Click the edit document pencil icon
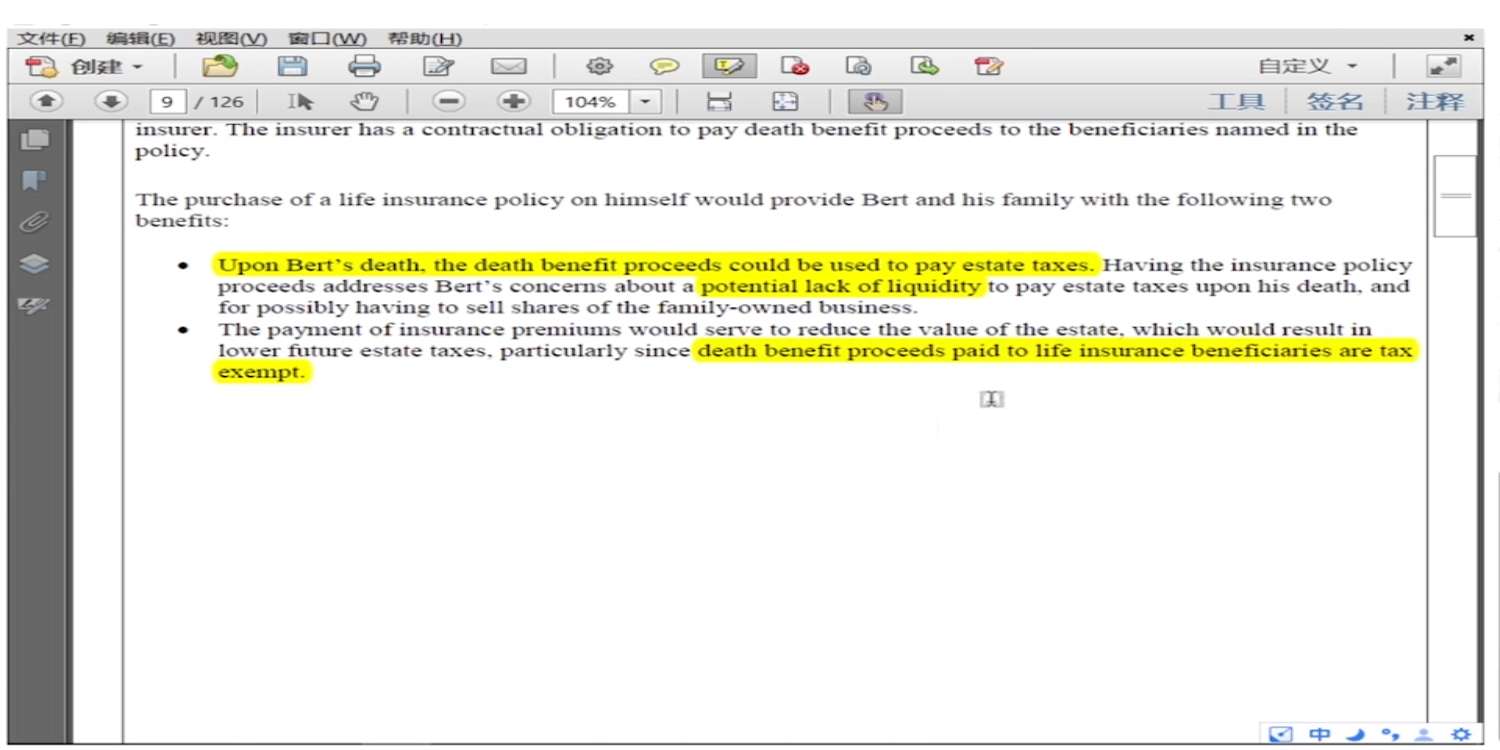This screenshot has width=1500, height=750. (x=438, y=67)
